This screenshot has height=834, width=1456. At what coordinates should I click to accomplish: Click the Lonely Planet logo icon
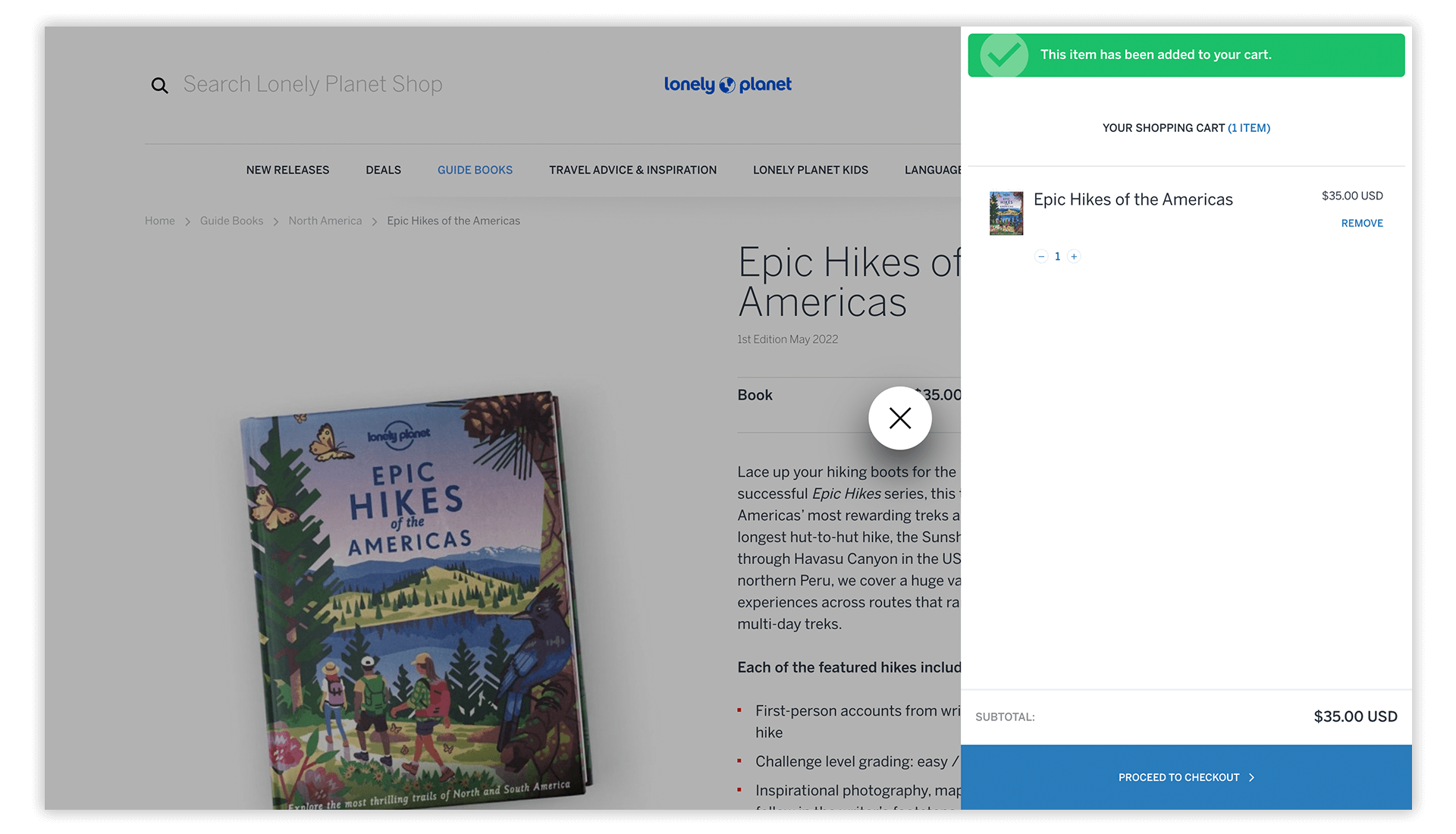point(727,86)
